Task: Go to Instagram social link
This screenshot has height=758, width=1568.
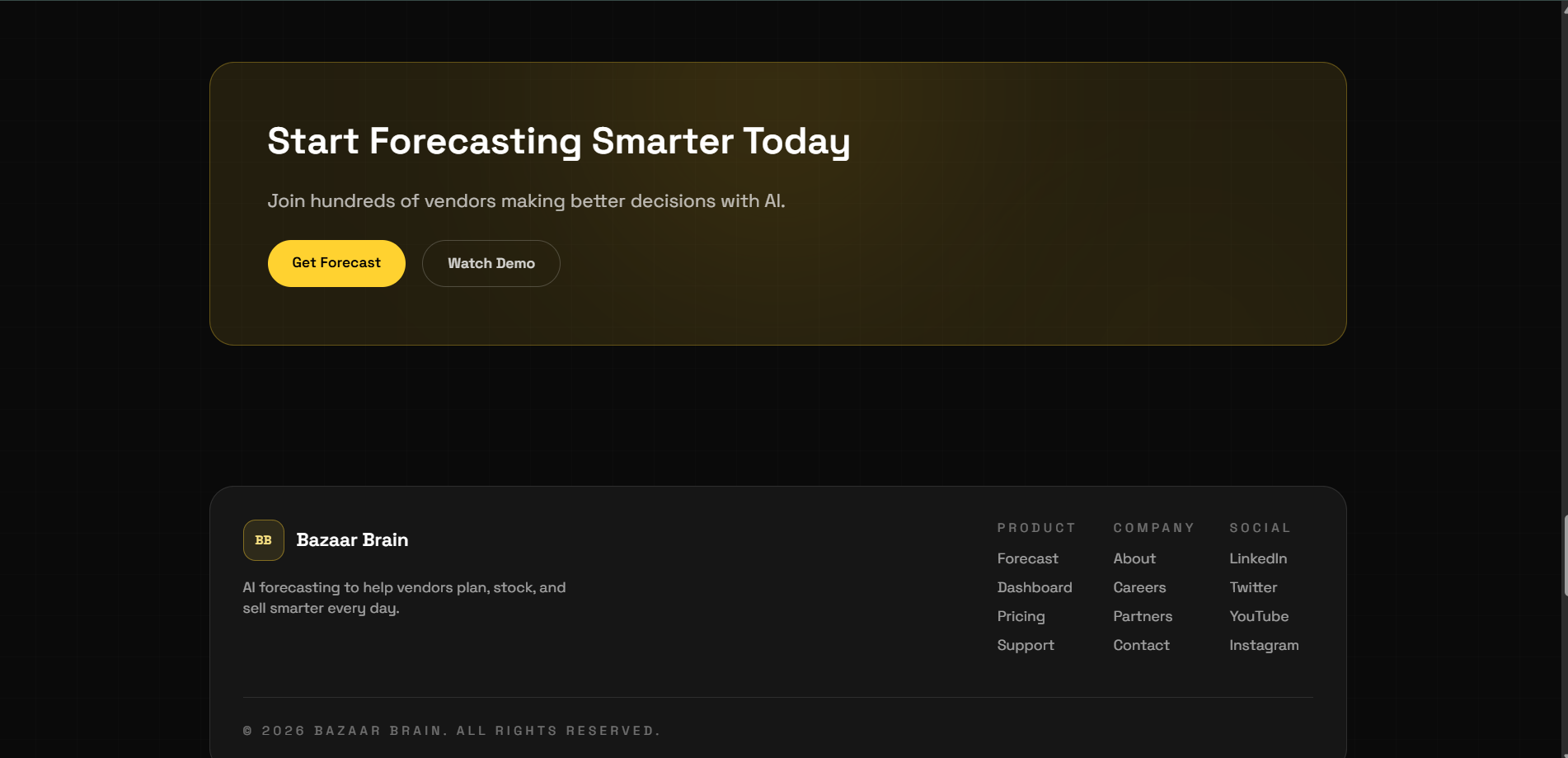Action: [x=1264, y=645]
